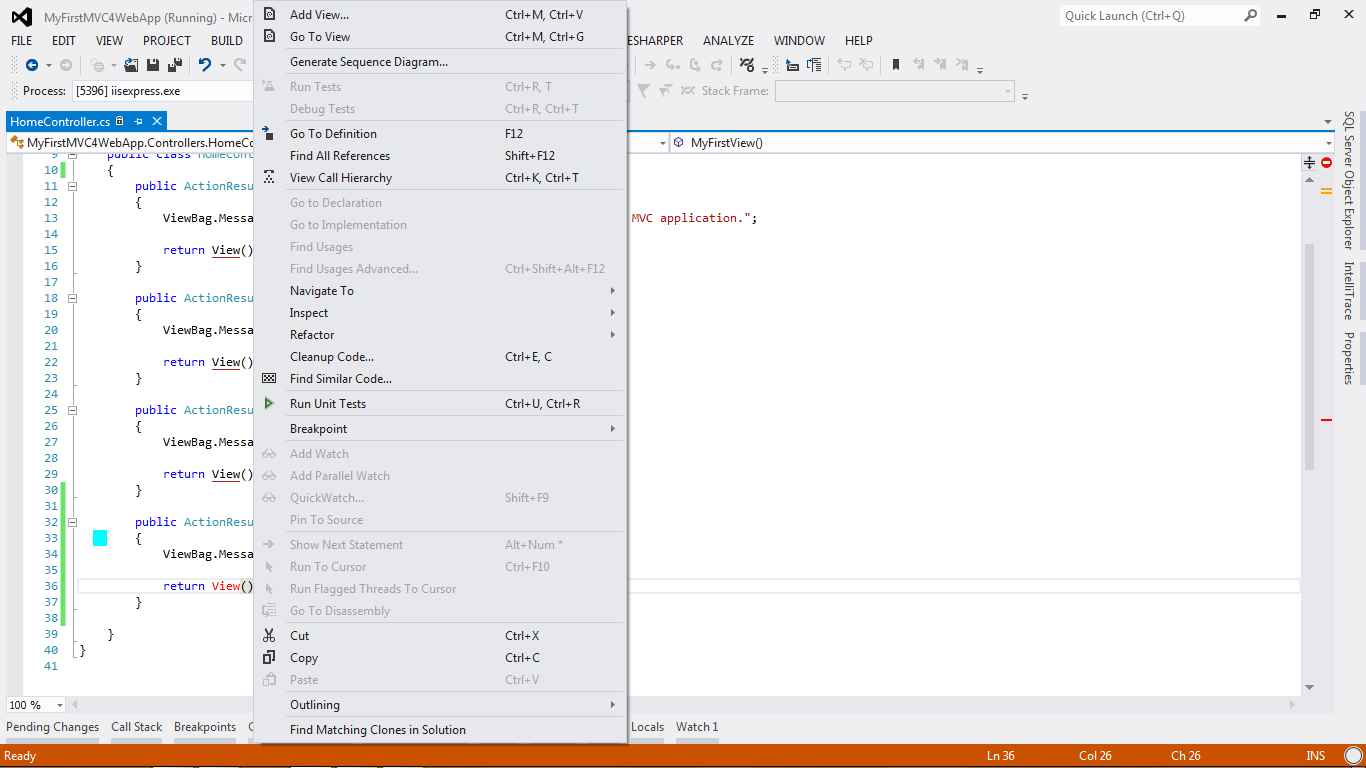This screenshot has height=768, width=1366.
Task: Switch to the Pending Changes tab
Action: [53, 727]
